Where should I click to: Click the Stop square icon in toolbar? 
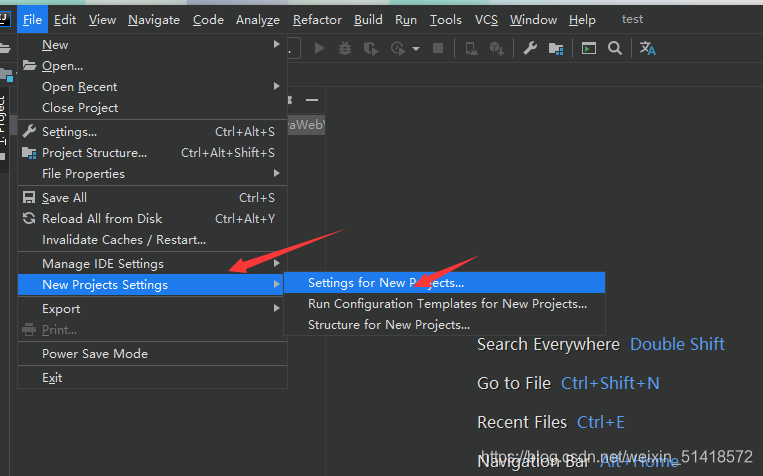point(438,48)
